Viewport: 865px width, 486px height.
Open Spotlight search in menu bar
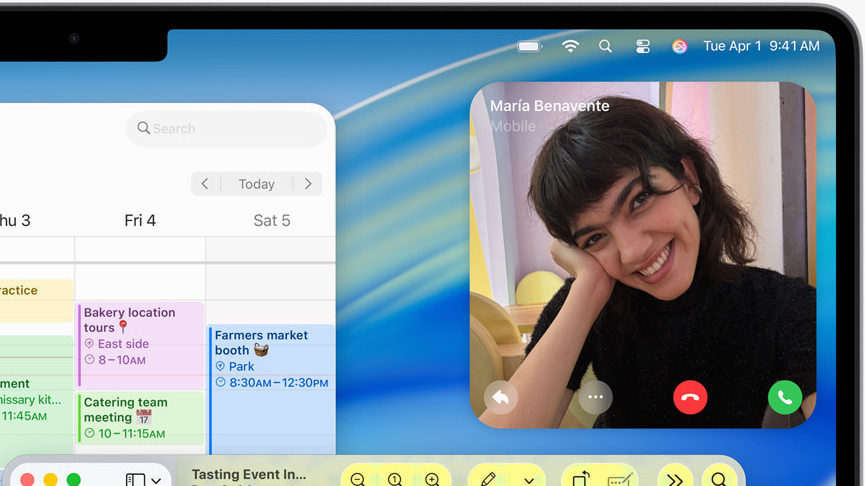(x=605, y=46)
